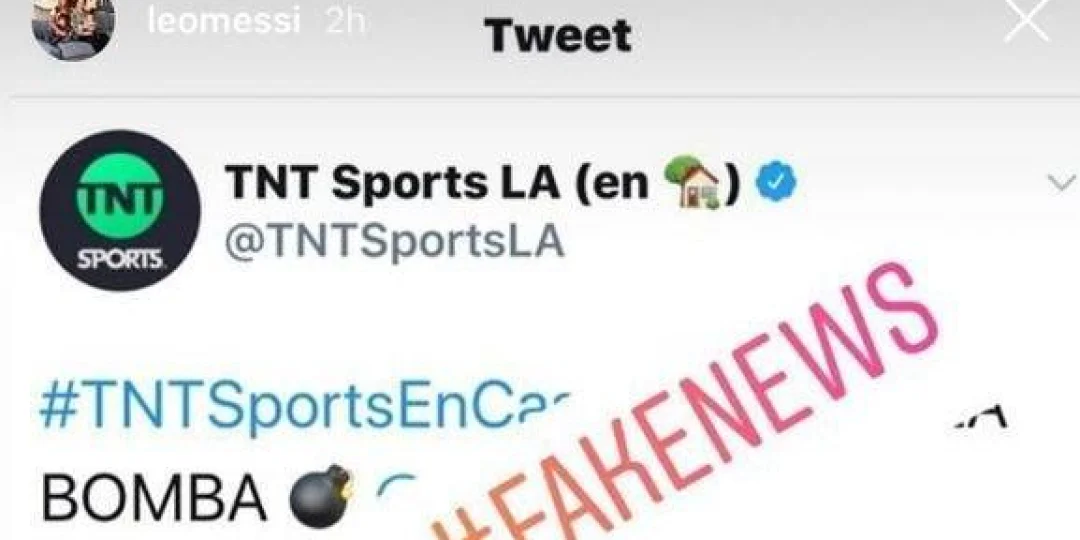Tap the house emoji in the account name

[692, 184]
